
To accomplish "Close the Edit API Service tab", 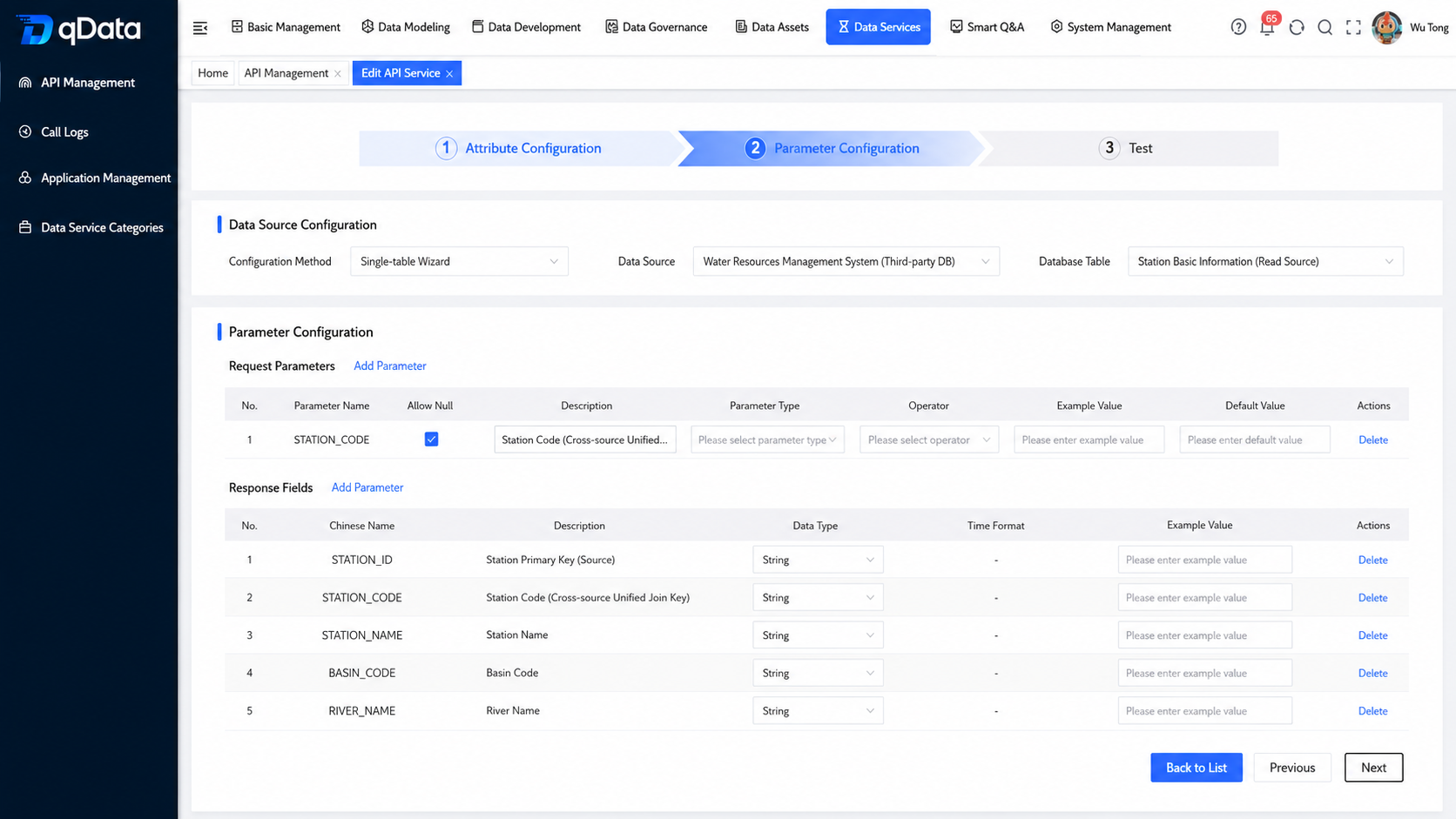I will [449, 74].
